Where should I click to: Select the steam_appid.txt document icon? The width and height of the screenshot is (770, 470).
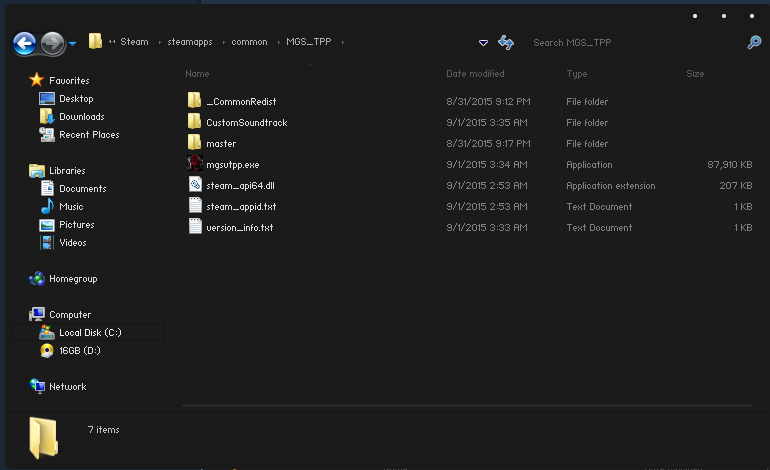(x=195, y=205)
